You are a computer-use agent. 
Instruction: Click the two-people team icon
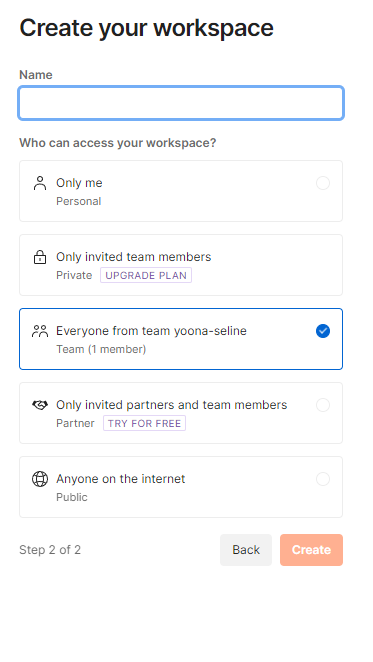40,331
